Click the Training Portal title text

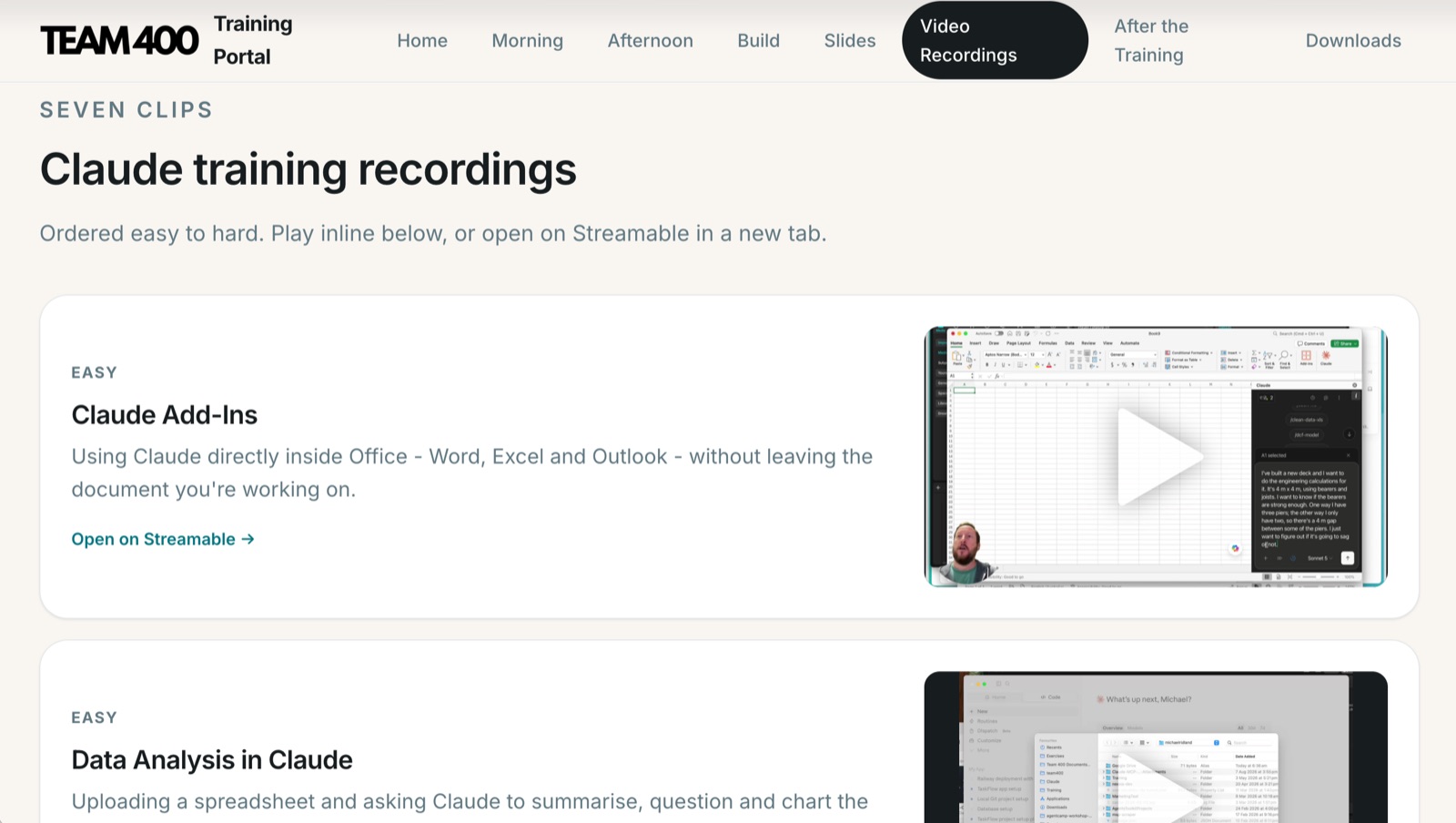[253, 40]
